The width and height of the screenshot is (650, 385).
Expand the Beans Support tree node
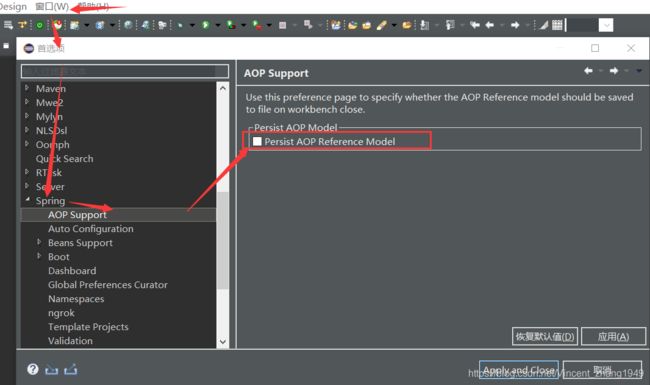(39, 242)
